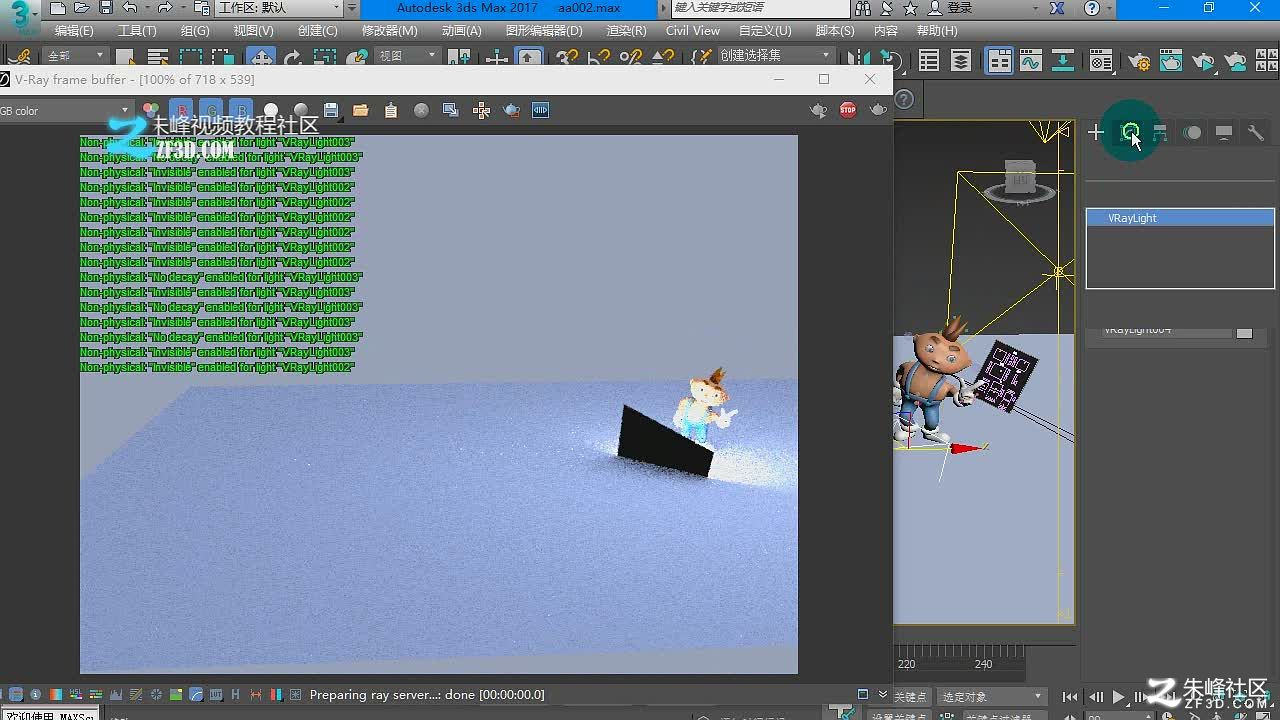Expand the chevron beside frame buffer status
This screenshot has height=720, width=1280.
[x=883, y=694]
